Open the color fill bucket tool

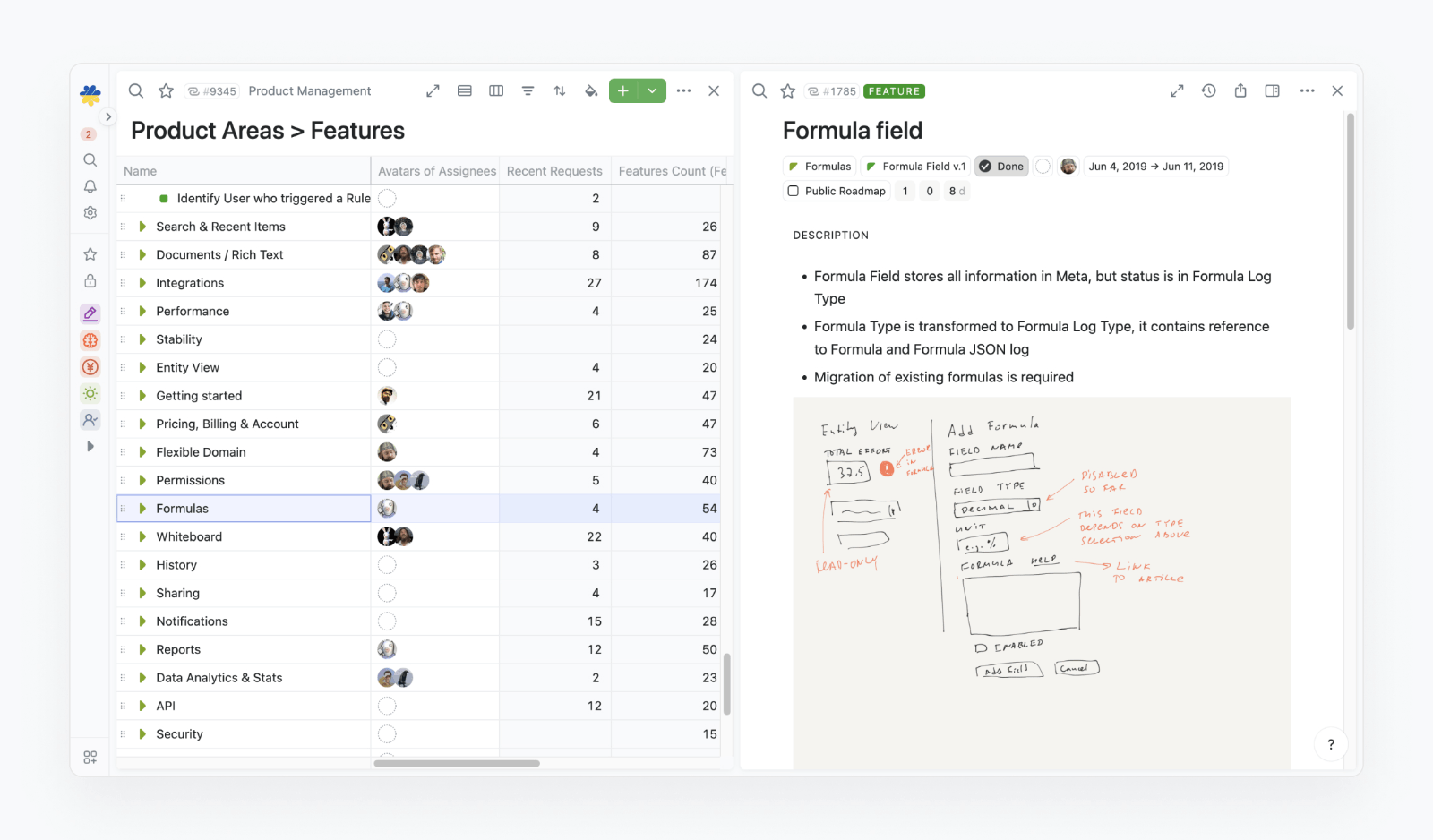pos(591,91)
